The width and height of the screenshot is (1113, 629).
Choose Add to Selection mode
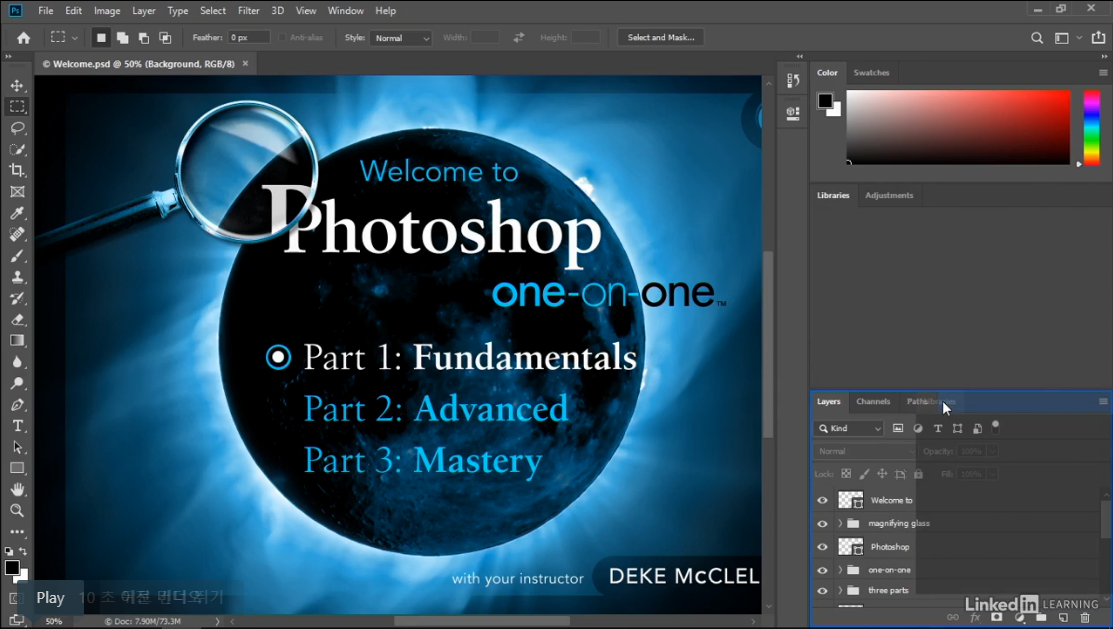coord(123,38)
